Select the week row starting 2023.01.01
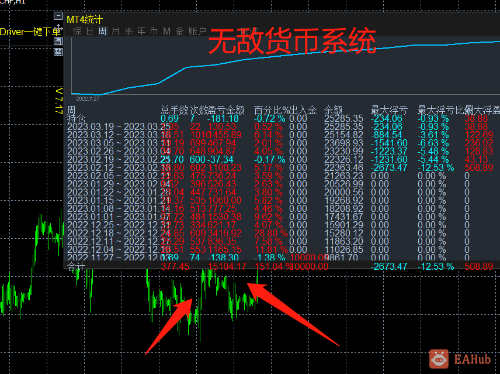500x374 pixels. [282, 217]
